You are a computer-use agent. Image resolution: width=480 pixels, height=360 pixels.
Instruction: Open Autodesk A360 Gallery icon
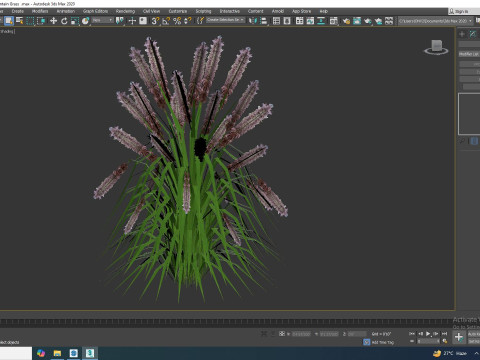[389, 21]
